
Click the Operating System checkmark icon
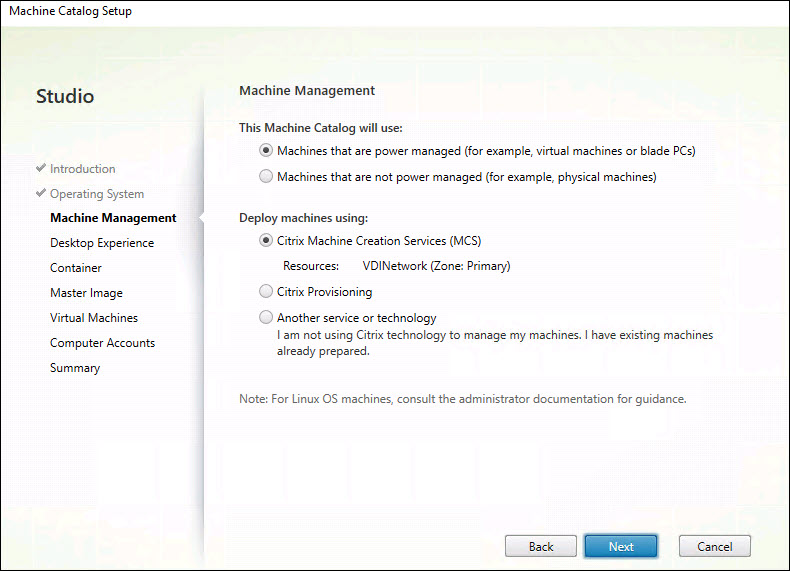point(41,194)
